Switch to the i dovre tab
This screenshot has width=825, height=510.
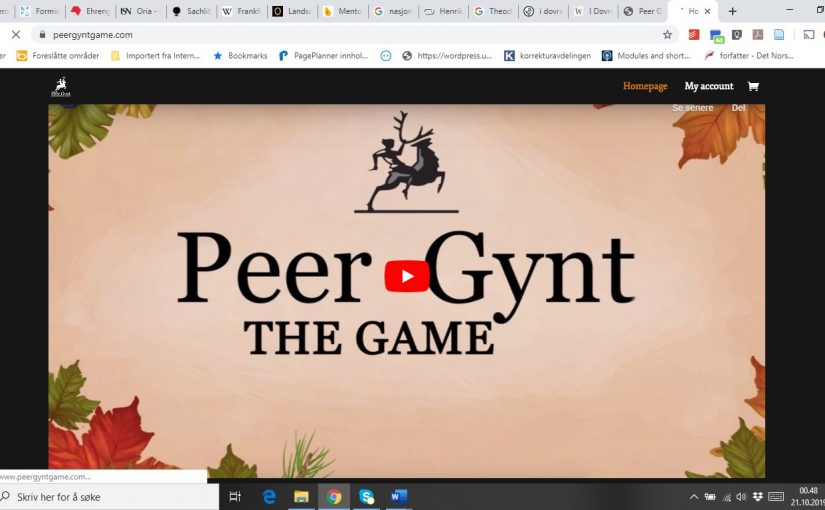[544, 11]
